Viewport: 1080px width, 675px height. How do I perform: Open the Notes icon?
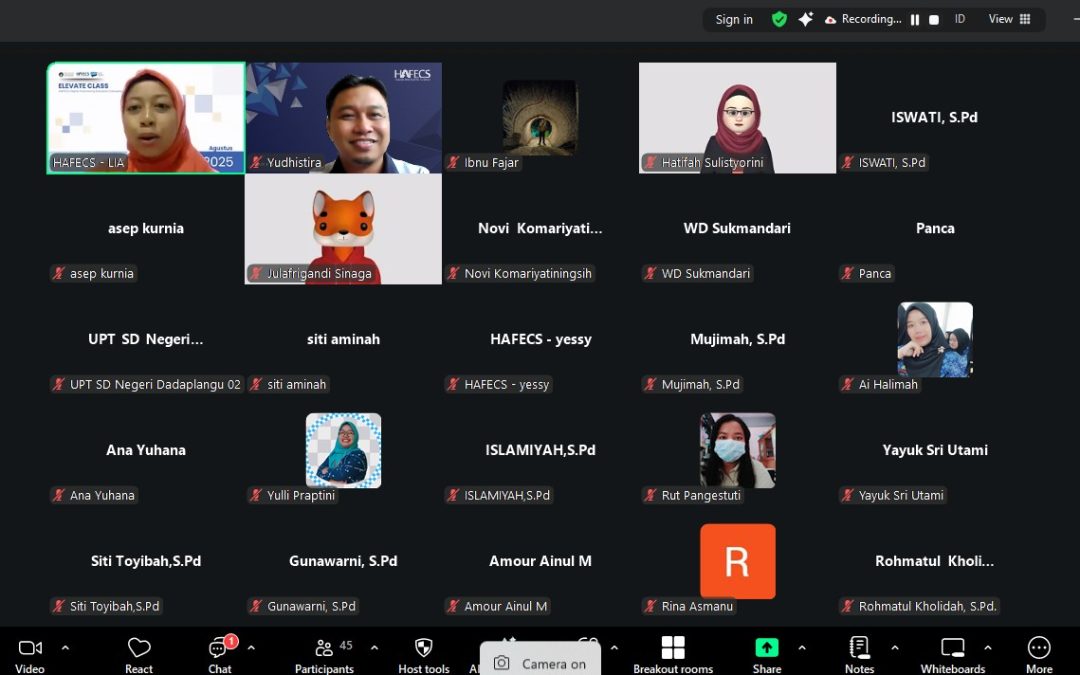pos(859,648)
